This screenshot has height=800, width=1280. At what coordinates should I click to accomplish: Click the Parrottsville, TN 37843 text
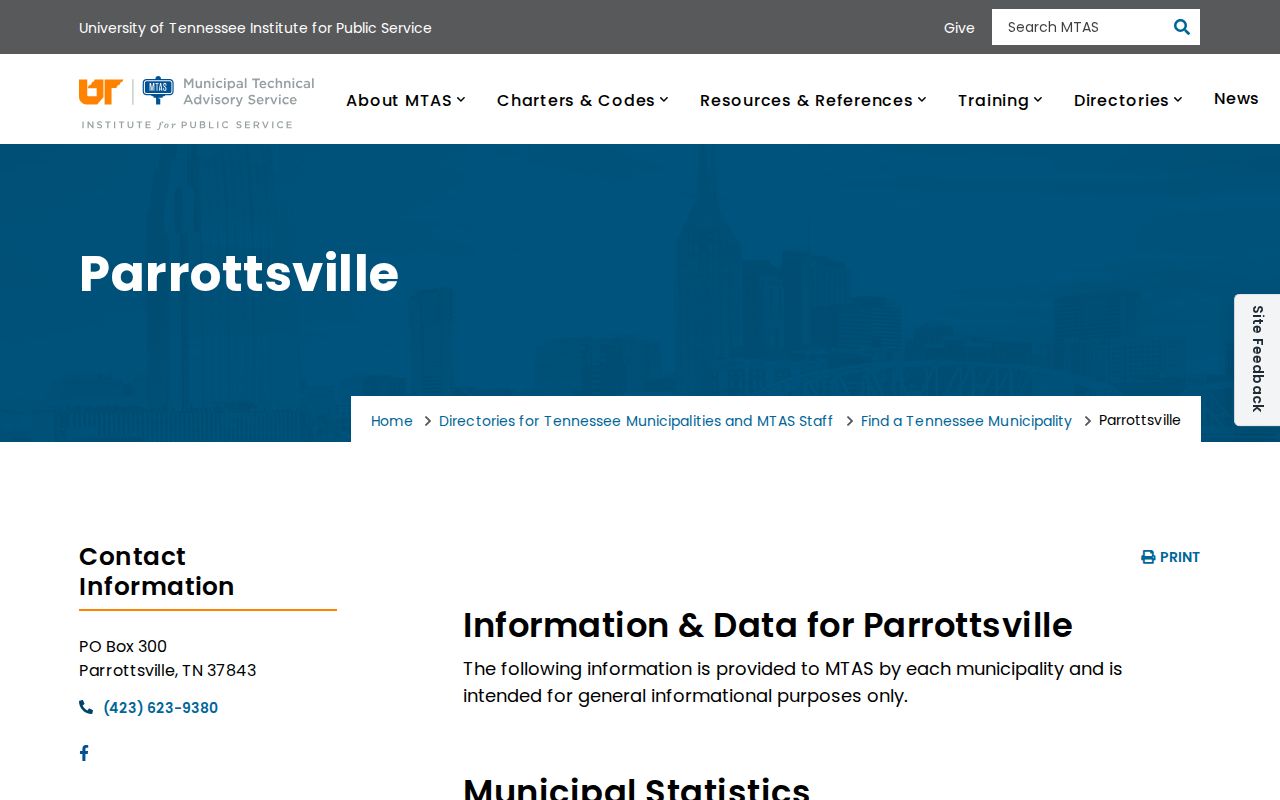(x=168, y=670)
